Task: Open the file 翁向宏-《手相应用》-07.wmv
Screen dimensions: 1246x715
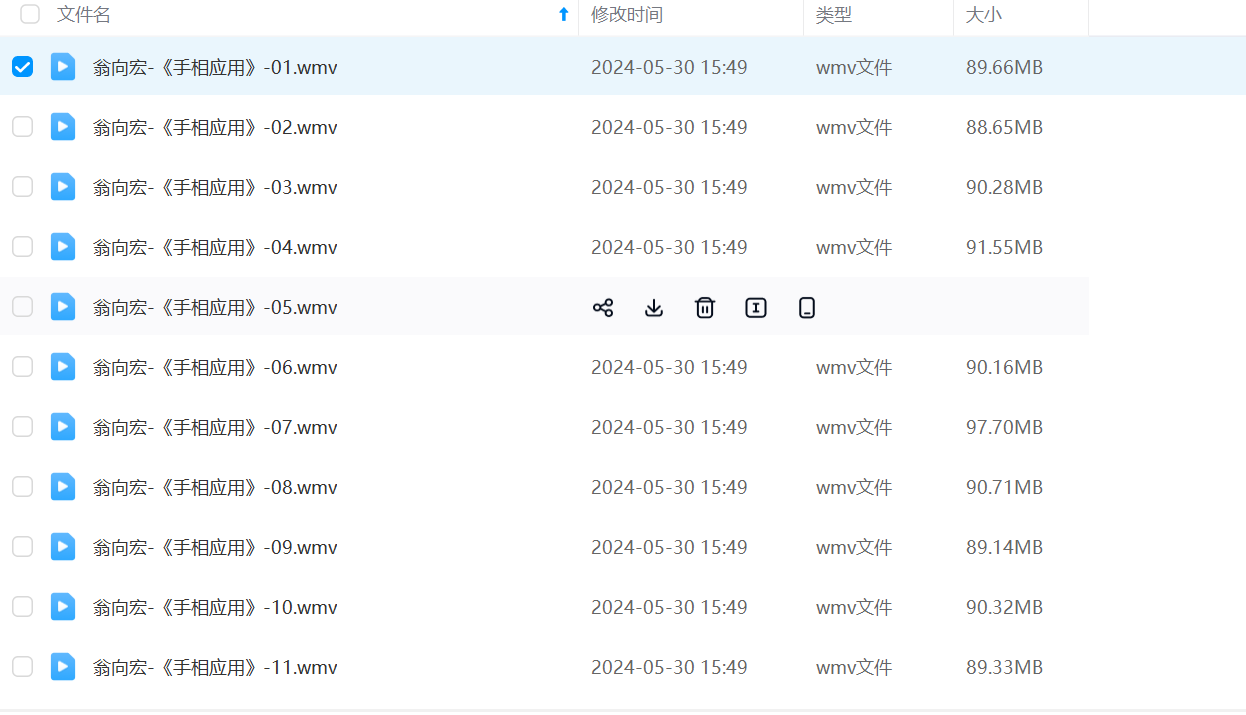Action: 215,428
